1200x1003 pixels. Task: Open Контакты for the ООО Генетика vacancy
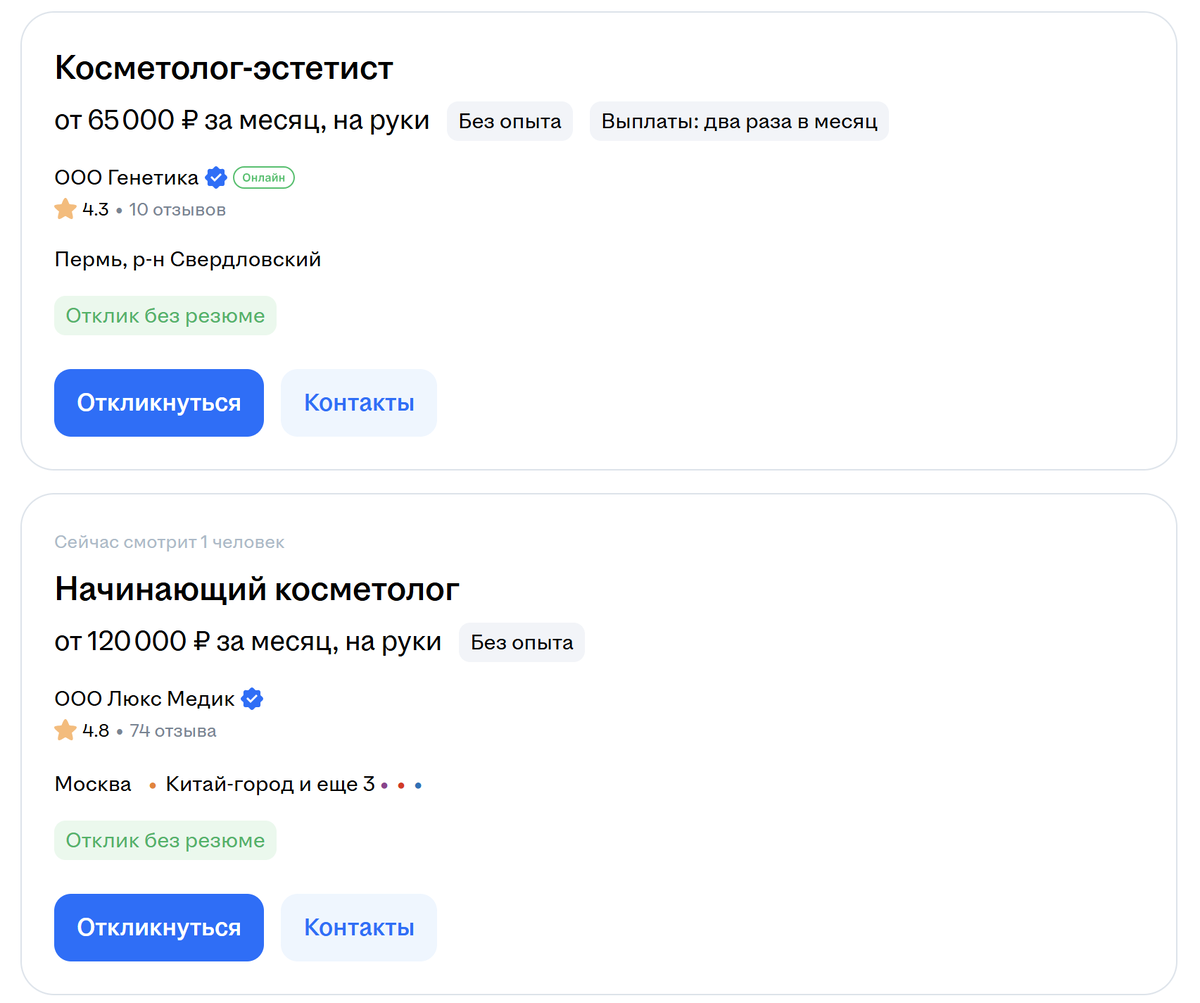(x=358, y=402)
